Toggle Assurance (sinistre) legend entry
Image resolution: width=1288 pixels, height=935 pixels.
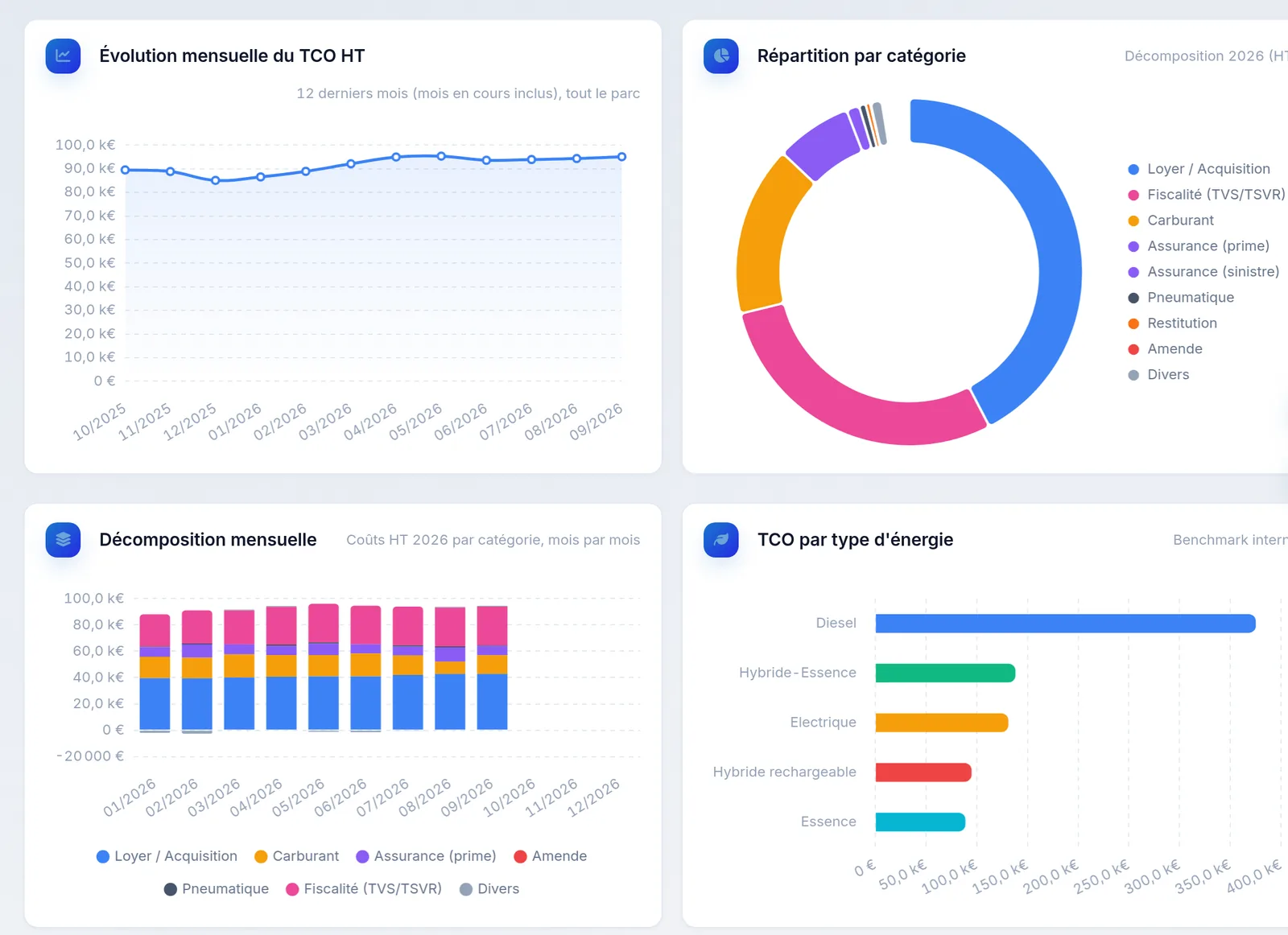1203,272
